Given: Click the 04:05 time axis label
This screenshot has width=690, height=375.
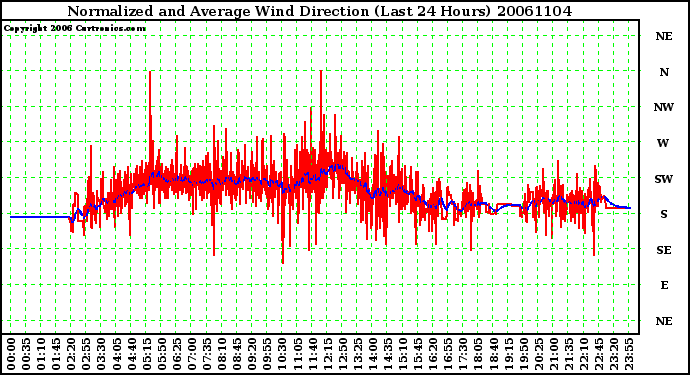Looking at the screenshot, I should pyautogui.click(x=116, y=354).
